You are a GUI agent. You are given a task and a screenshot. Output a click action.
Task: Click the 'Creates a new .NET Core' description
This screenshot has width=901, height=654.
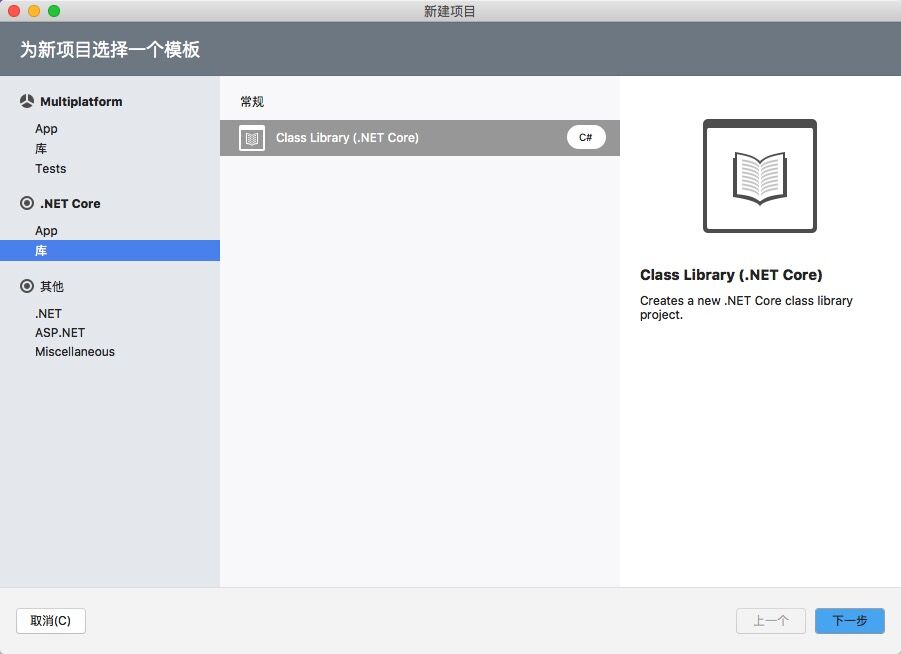pyautogui.click(x=746, y=307)
